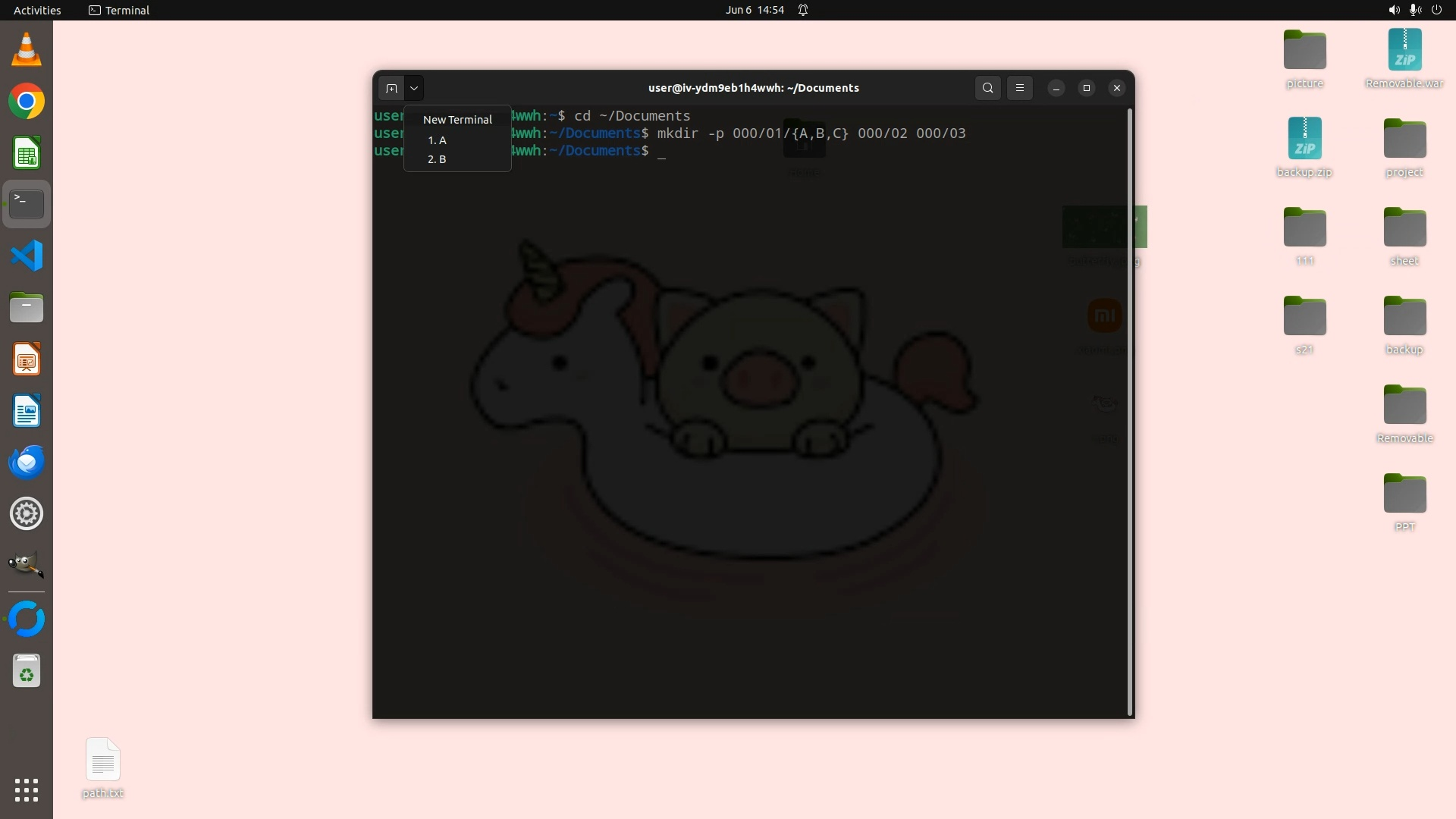Image resolution: width=1456 pixels, height=819 pixels.
Task: Launch Visual Studio Code from the dock
Action: click(x=27, y=256)
